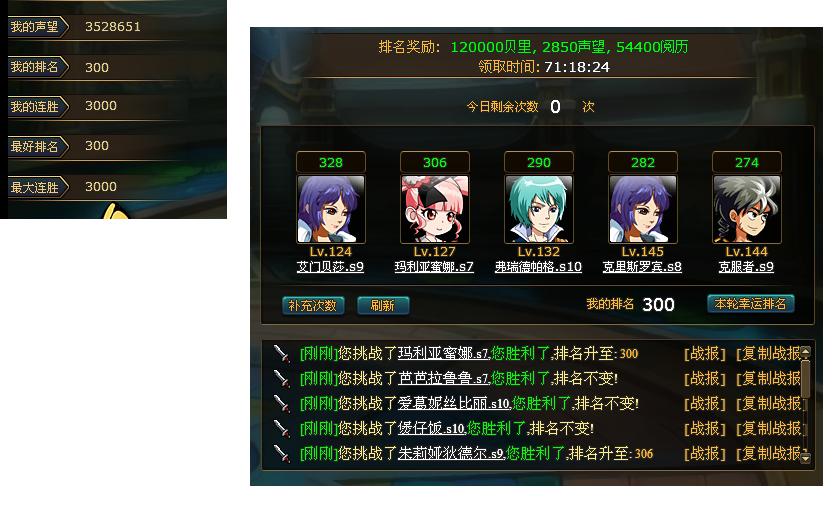Click battle log scrollbar down arrow
This screenshot has height=525, width=840.
coord(806,457)
